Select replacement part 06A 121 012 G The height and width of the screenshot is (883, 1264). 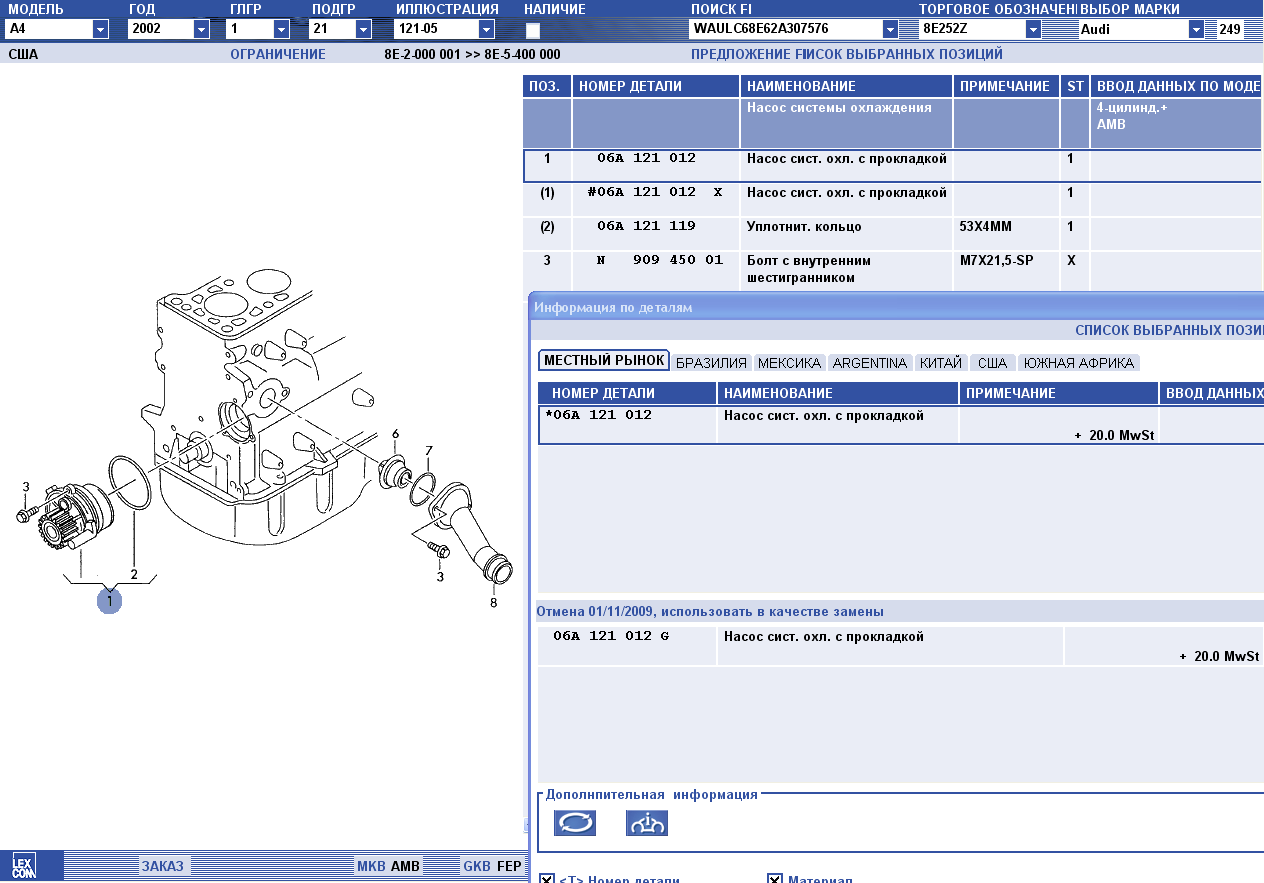tap(611, 637)
